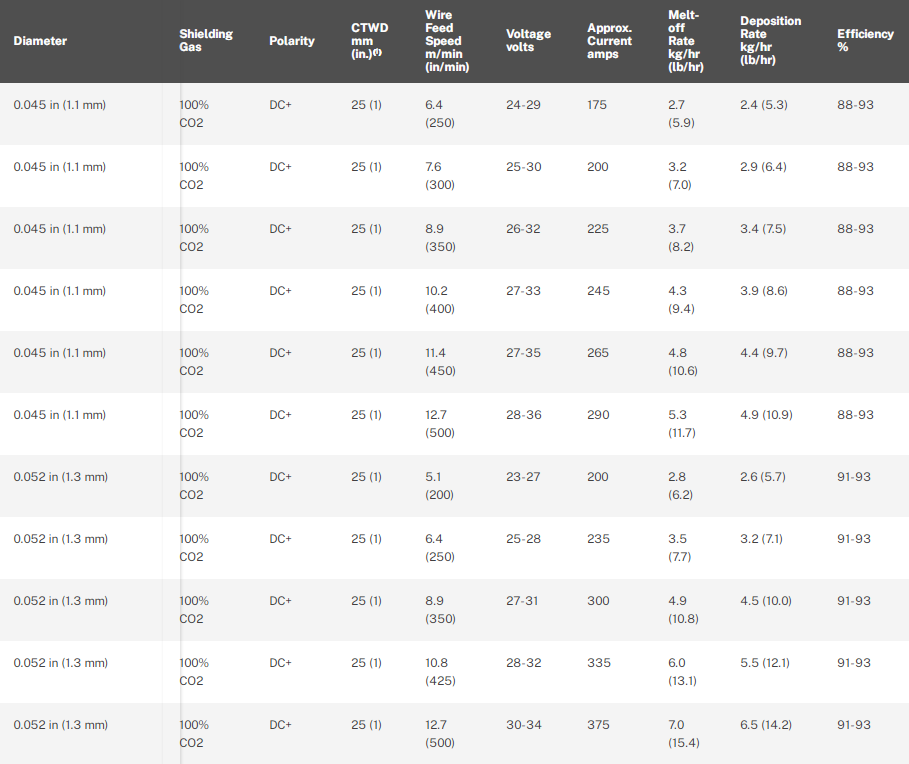The height and width of the screenshot is (764, 909).
Task: Click the 10.8 (425) wire feed speed cell
Action: click(440, 671)
